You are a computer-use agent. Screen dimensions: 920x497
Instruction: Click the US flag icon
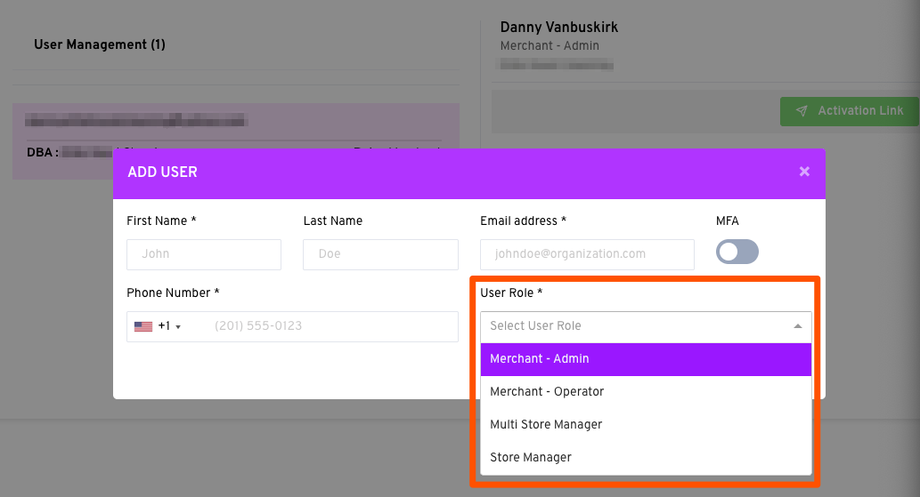pos(143,326)
